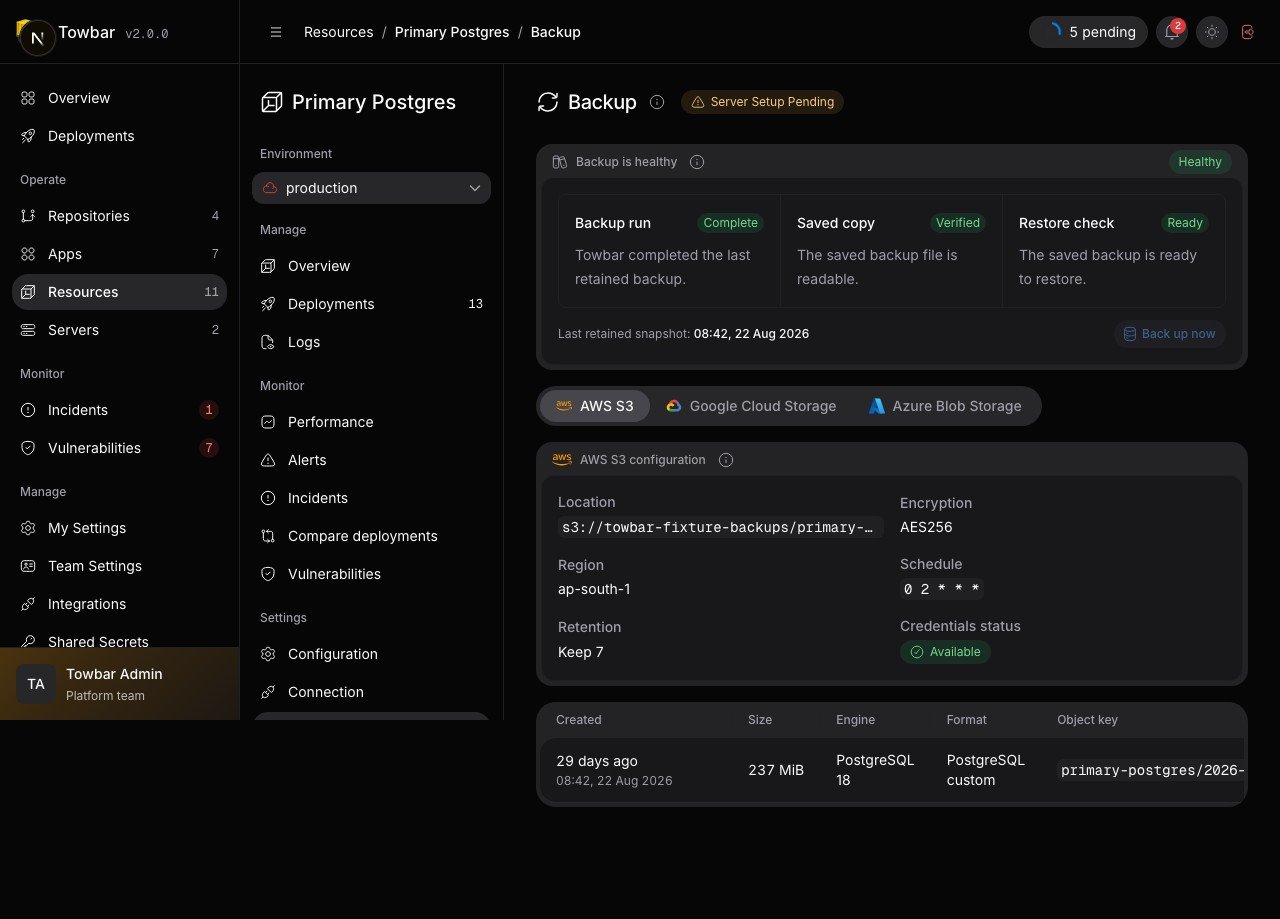Screen dimensions: 1280x919
Task: Open Primary Postgres Deployments with 13 count
Action: point(371,304)
